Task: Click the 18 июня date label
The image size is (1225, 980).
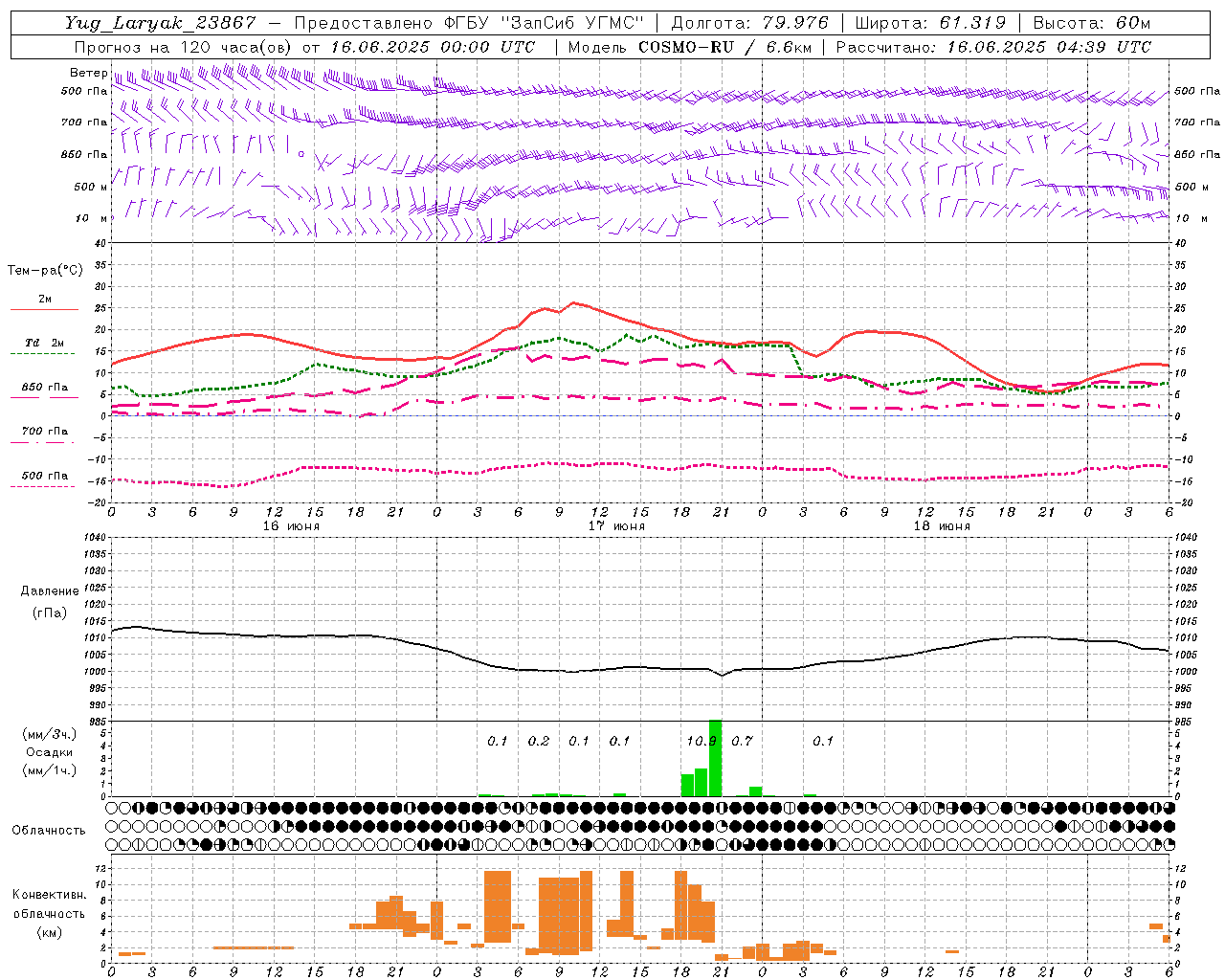Action: click(x=942, y=526)
